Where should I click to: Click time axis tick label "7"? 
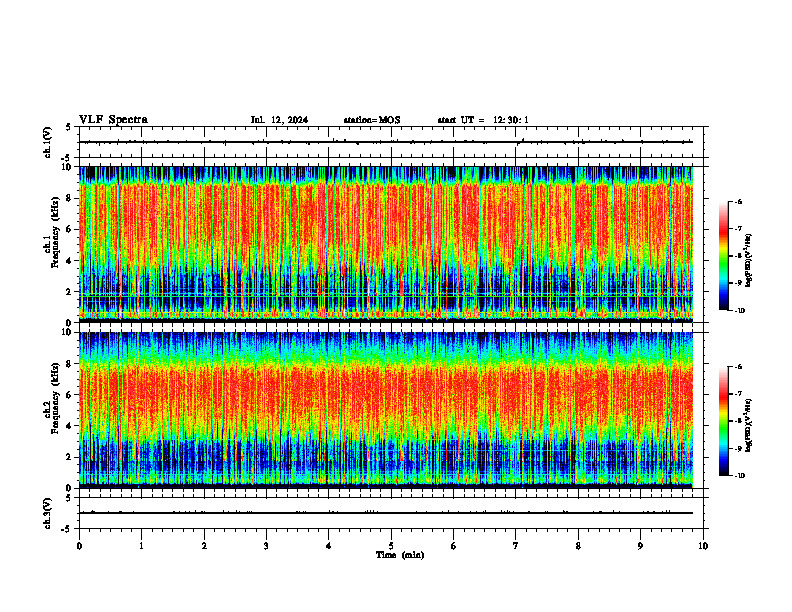pyautogui.click(x=516, y=546)
